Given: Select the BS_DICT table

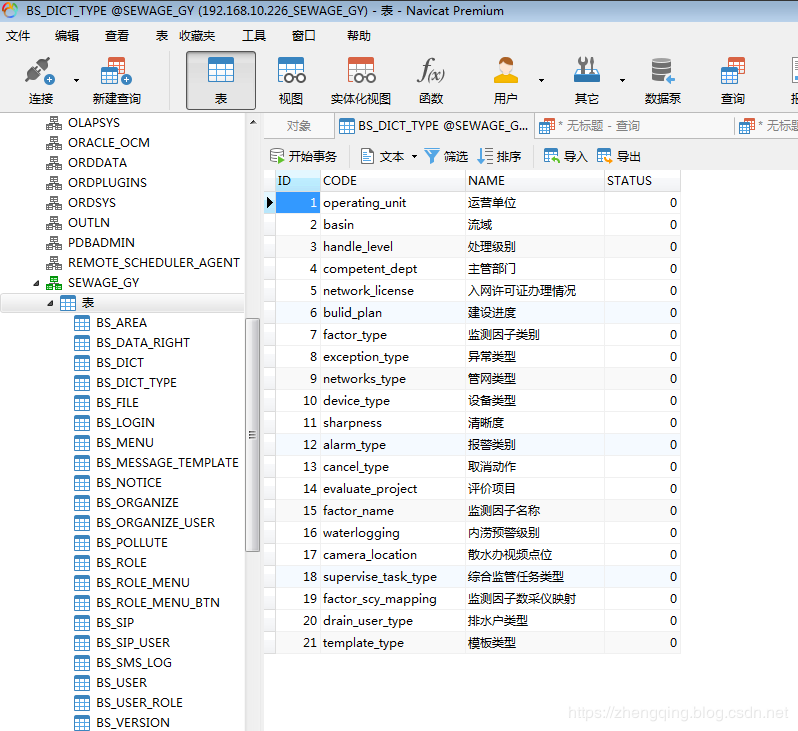Looking at the screenshot, I should tap(120, 362).
